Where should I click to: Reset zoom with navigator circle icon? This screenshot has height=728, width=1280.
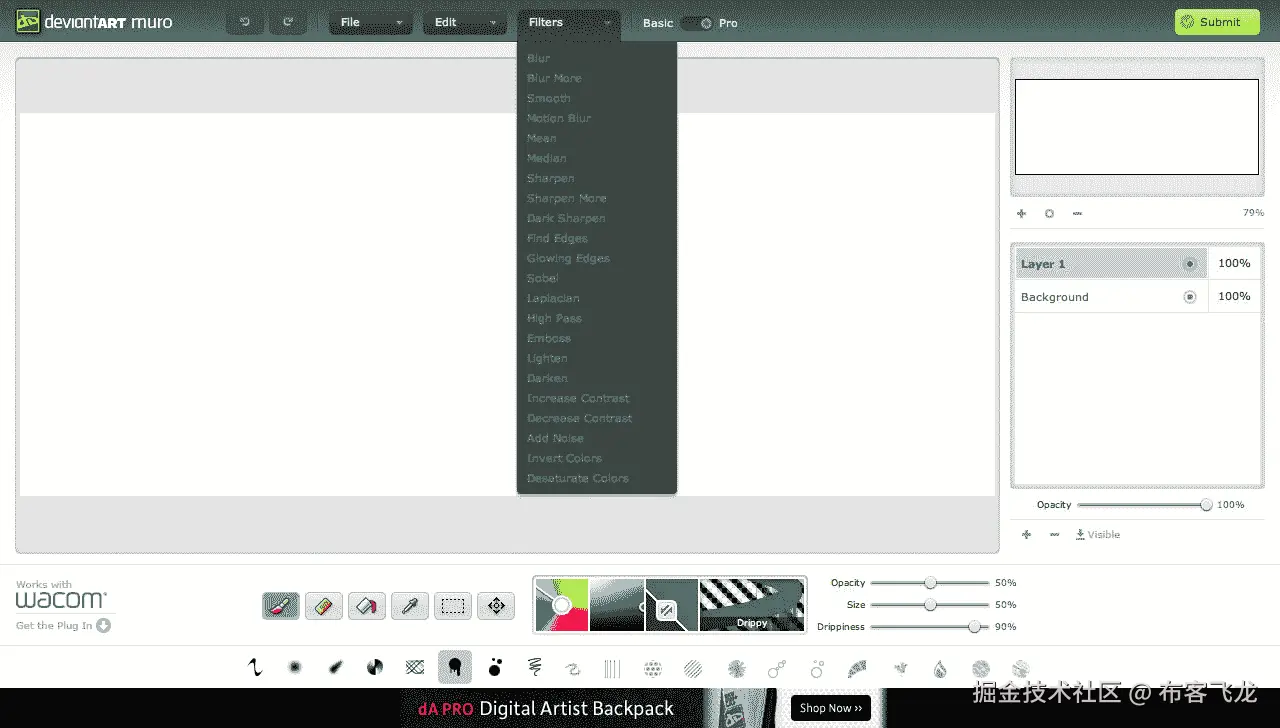(1049, 213)
